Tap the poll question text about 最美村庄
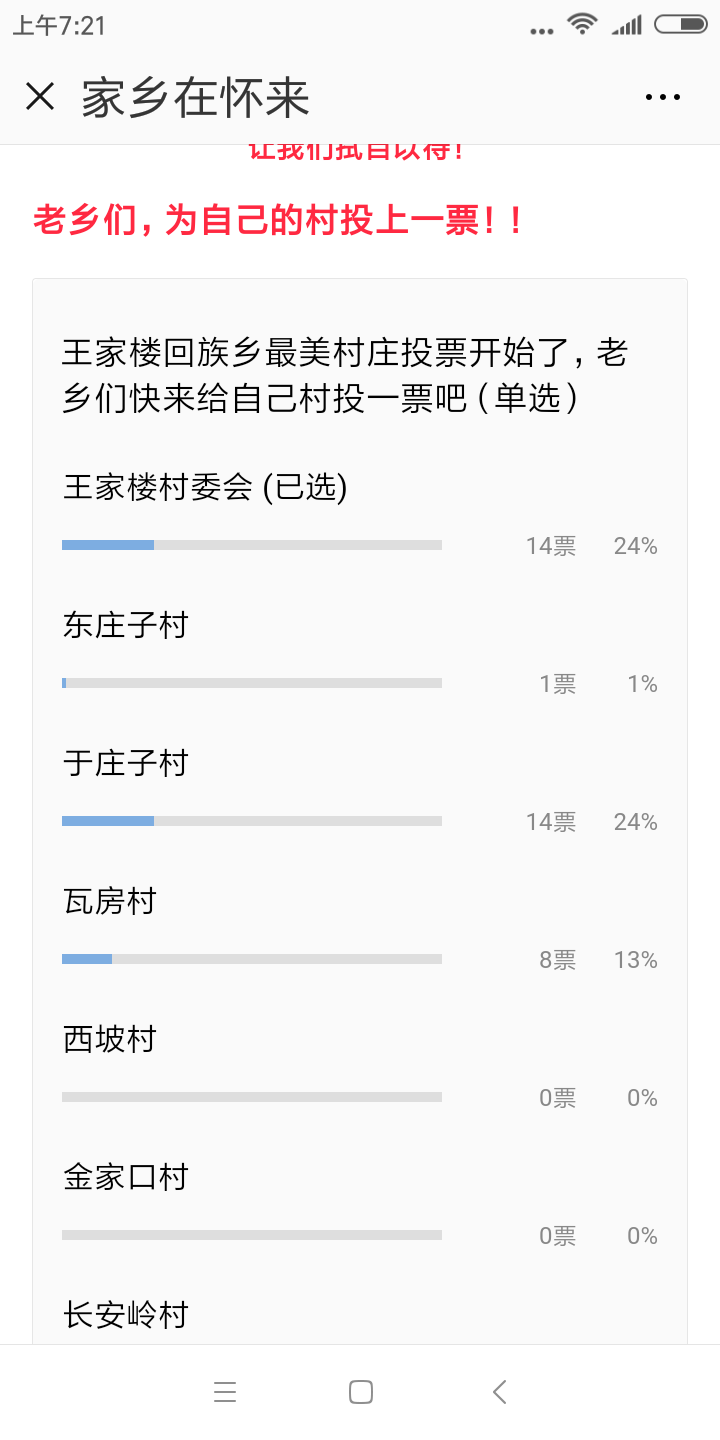Screen dimensions: 720x1440 pos(344,376)
